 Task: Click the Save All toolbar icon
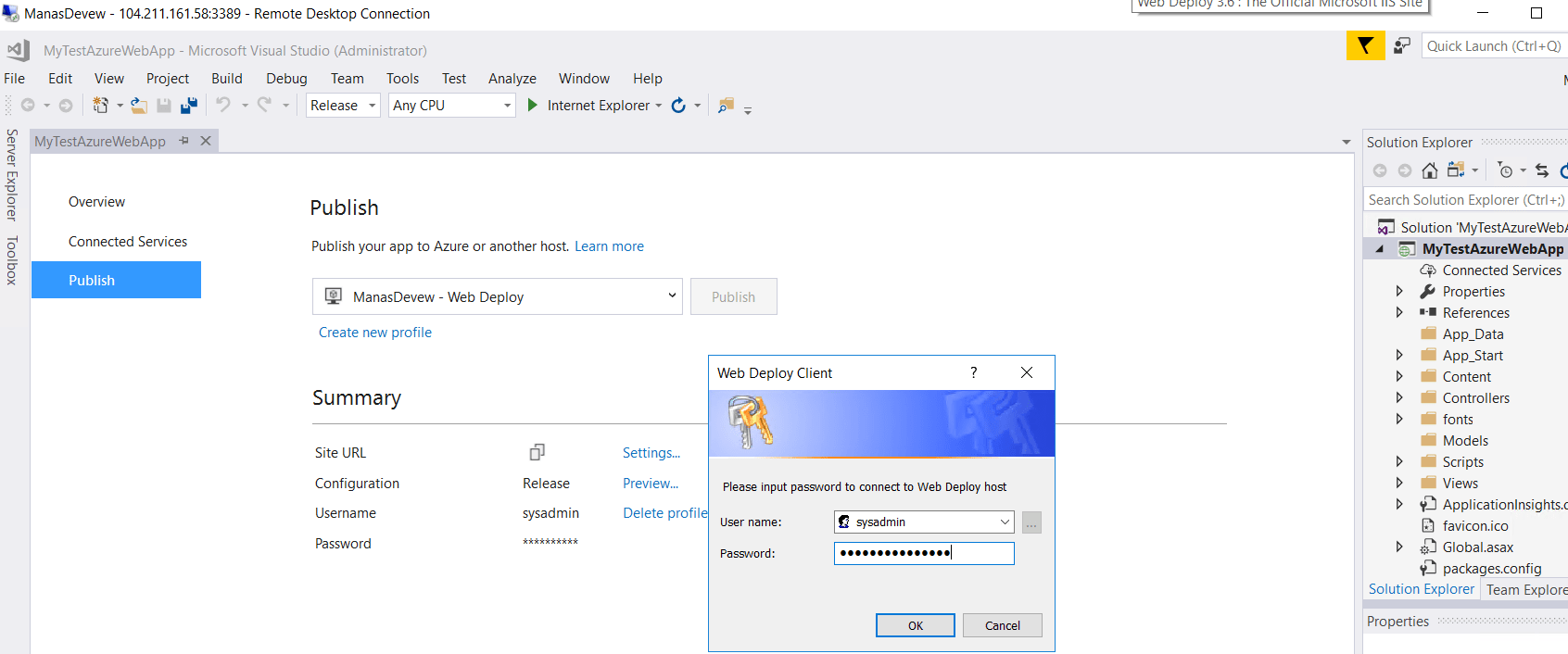click(189, 106)
